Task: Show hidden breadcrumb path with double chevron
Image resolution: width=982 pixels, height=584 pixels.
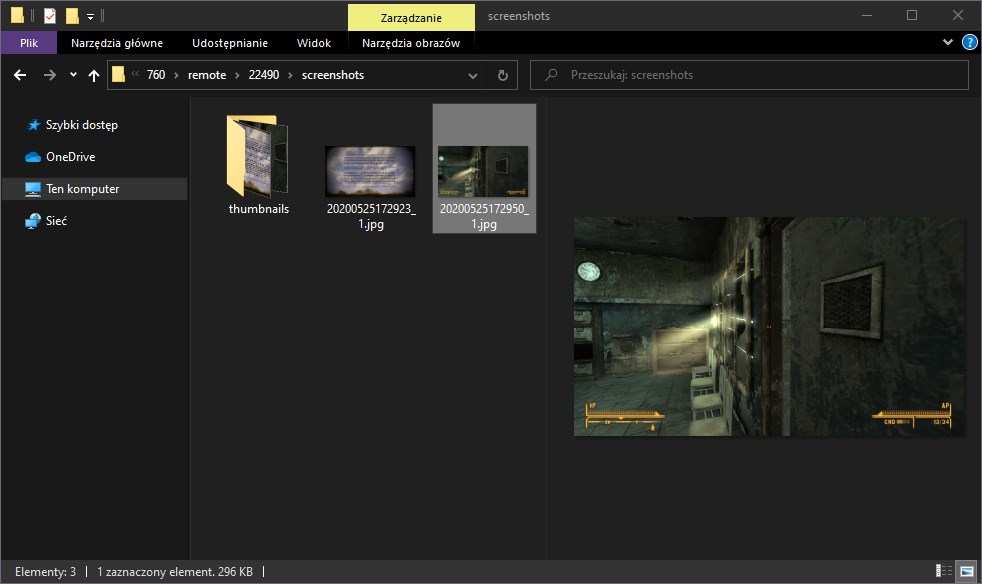Action: (135, 74)
